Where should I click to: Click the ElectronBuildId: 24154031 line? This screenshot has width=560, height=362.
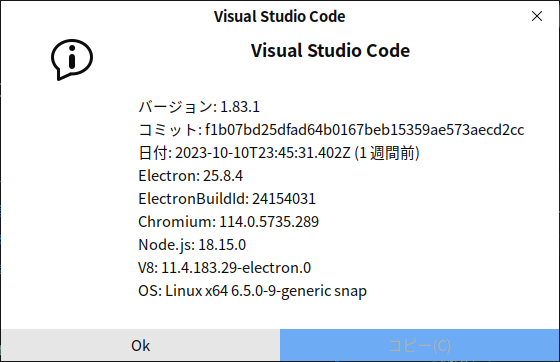click(227, 199)
